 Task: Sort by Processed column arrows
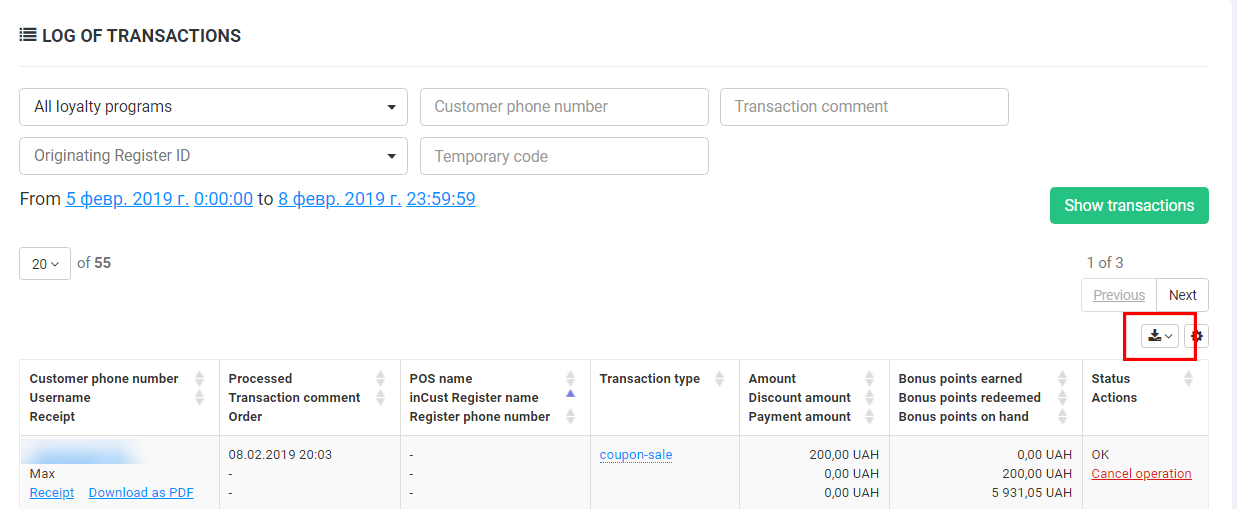(380, 379)
